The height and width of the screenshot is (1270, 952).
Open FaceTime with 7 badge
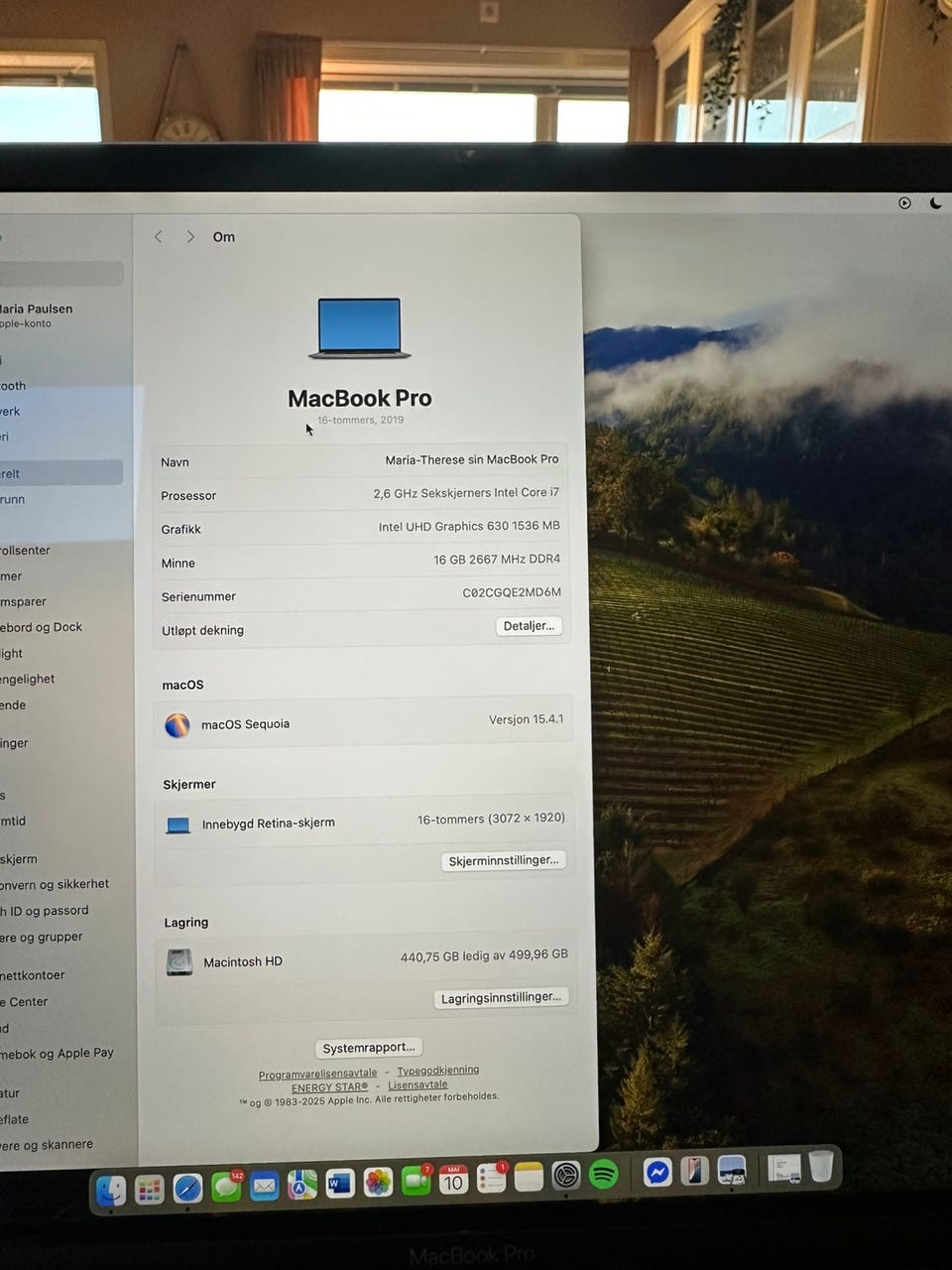point(416,1181)
